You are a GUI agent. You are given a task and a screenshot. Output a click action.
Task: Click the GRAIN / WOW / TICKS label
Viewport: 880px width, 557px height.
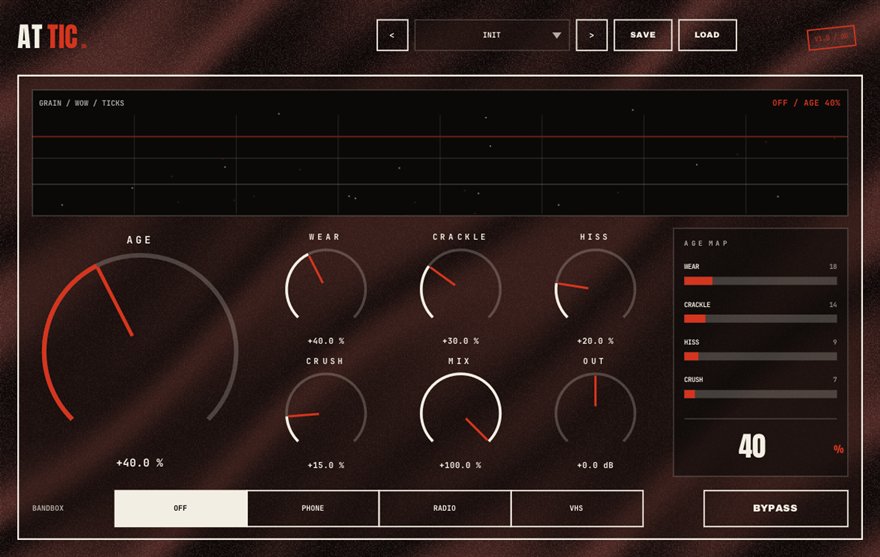tap(81, 103)
